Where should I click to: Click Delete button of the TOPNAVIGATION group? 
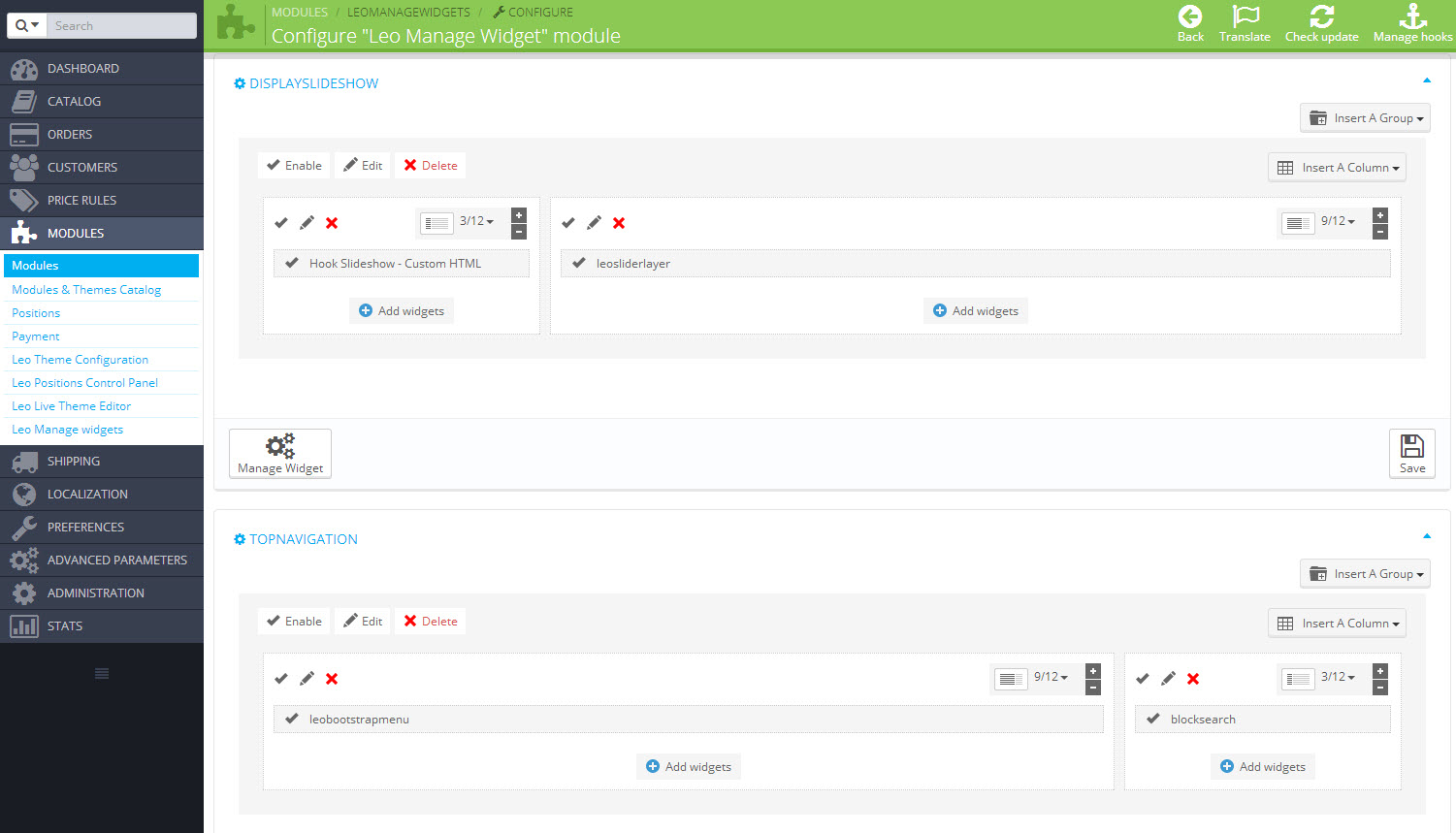coord(431,622)
